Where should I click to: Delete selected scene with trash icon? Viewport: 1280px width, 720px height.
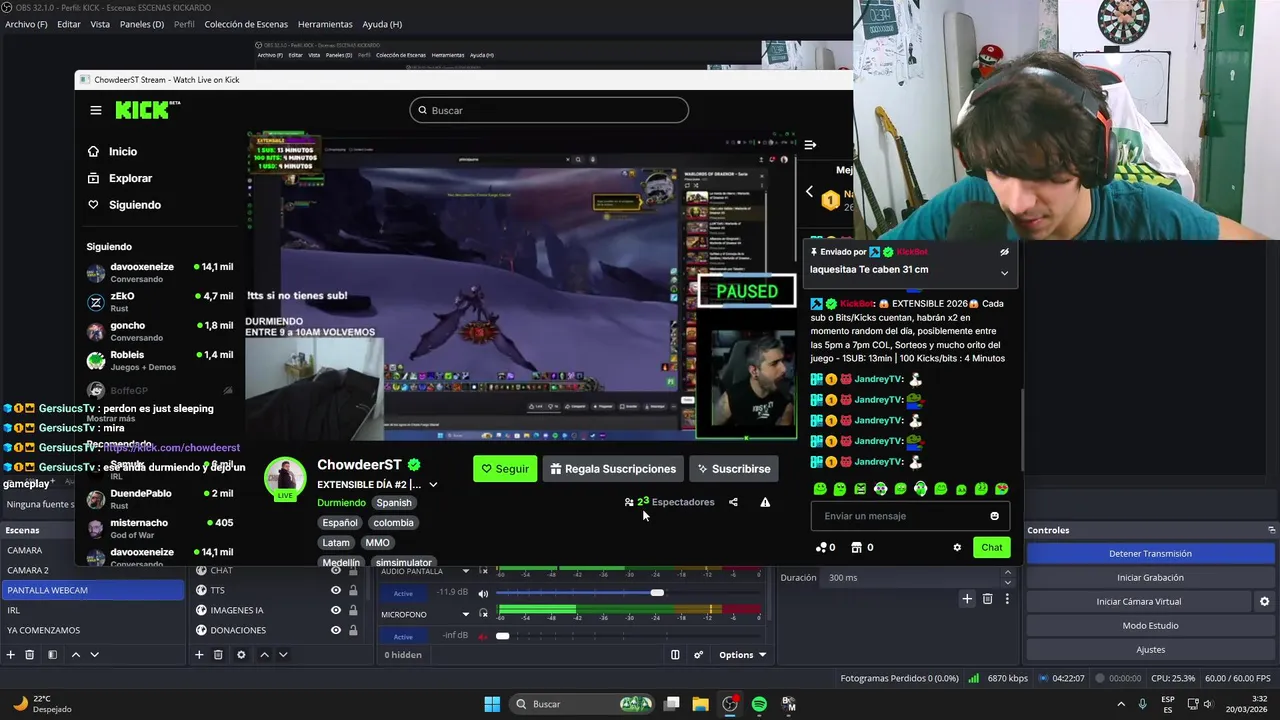click(30, 655)
